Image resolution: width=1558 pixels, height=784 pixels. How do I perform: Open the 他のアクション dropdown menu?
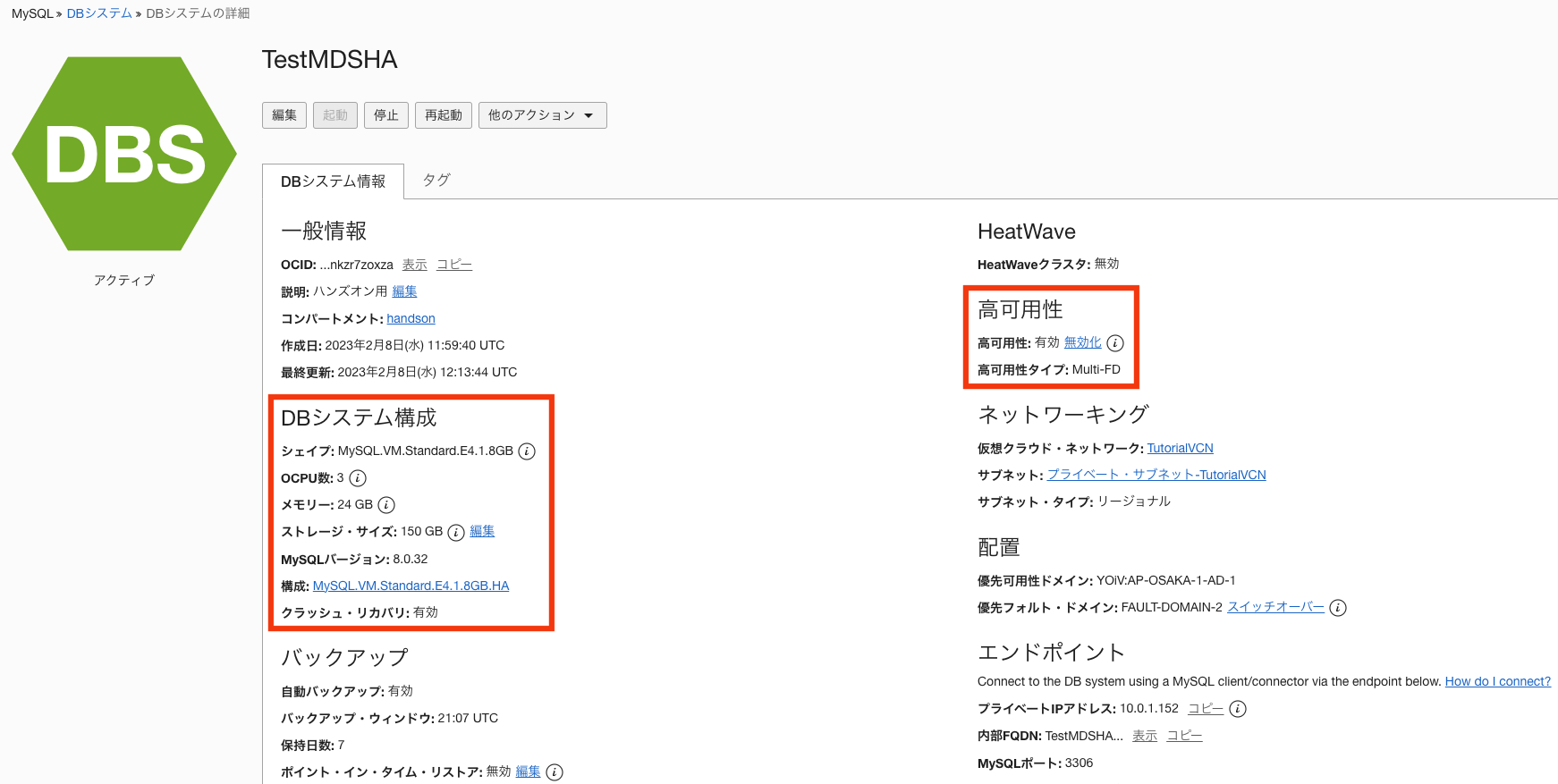tap(542, 115)
